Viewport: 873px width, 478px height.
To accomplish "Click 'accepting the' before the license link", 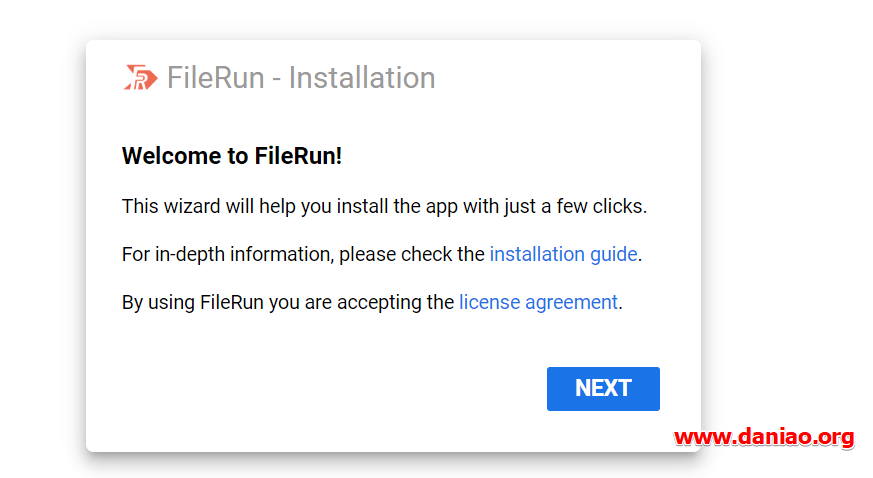I will [x=395, y=302].
